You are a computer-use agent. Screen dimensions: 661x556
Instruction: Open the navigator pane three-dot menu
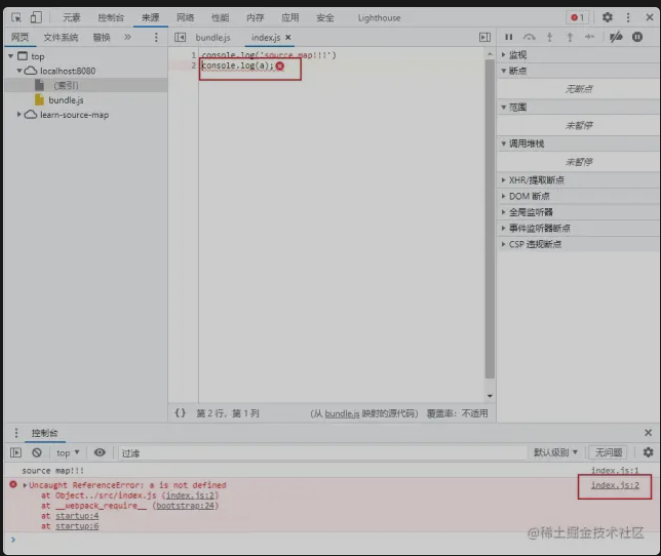pyautogui.click(x=156, y=38)
